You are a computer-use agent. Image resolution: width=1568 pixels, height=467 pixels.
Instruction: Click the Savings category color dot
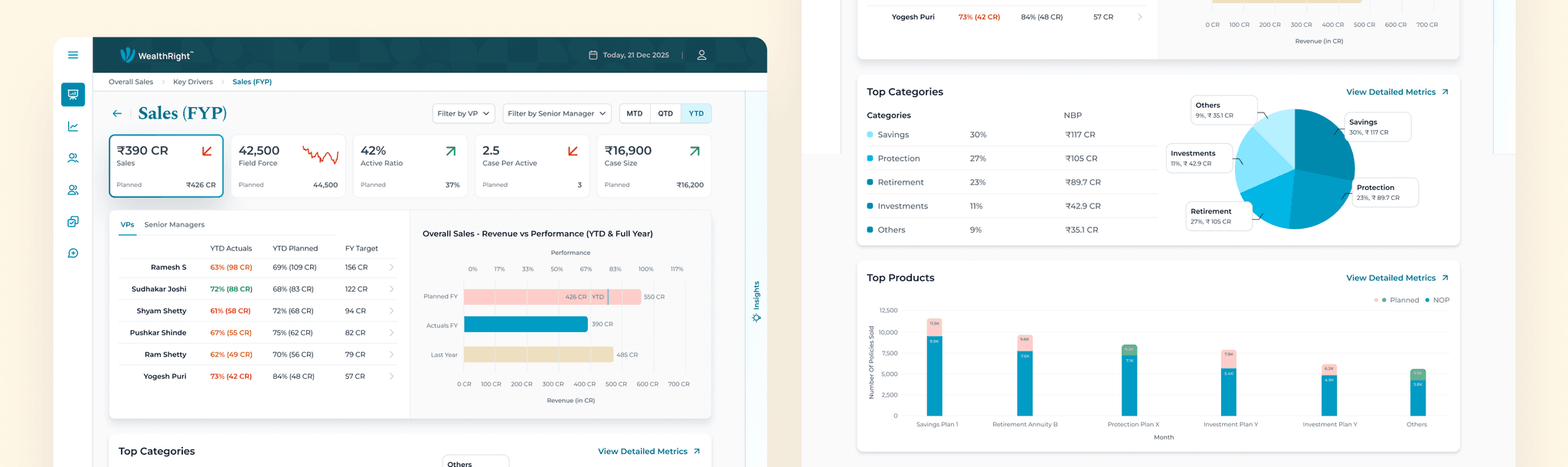point(870,135)
